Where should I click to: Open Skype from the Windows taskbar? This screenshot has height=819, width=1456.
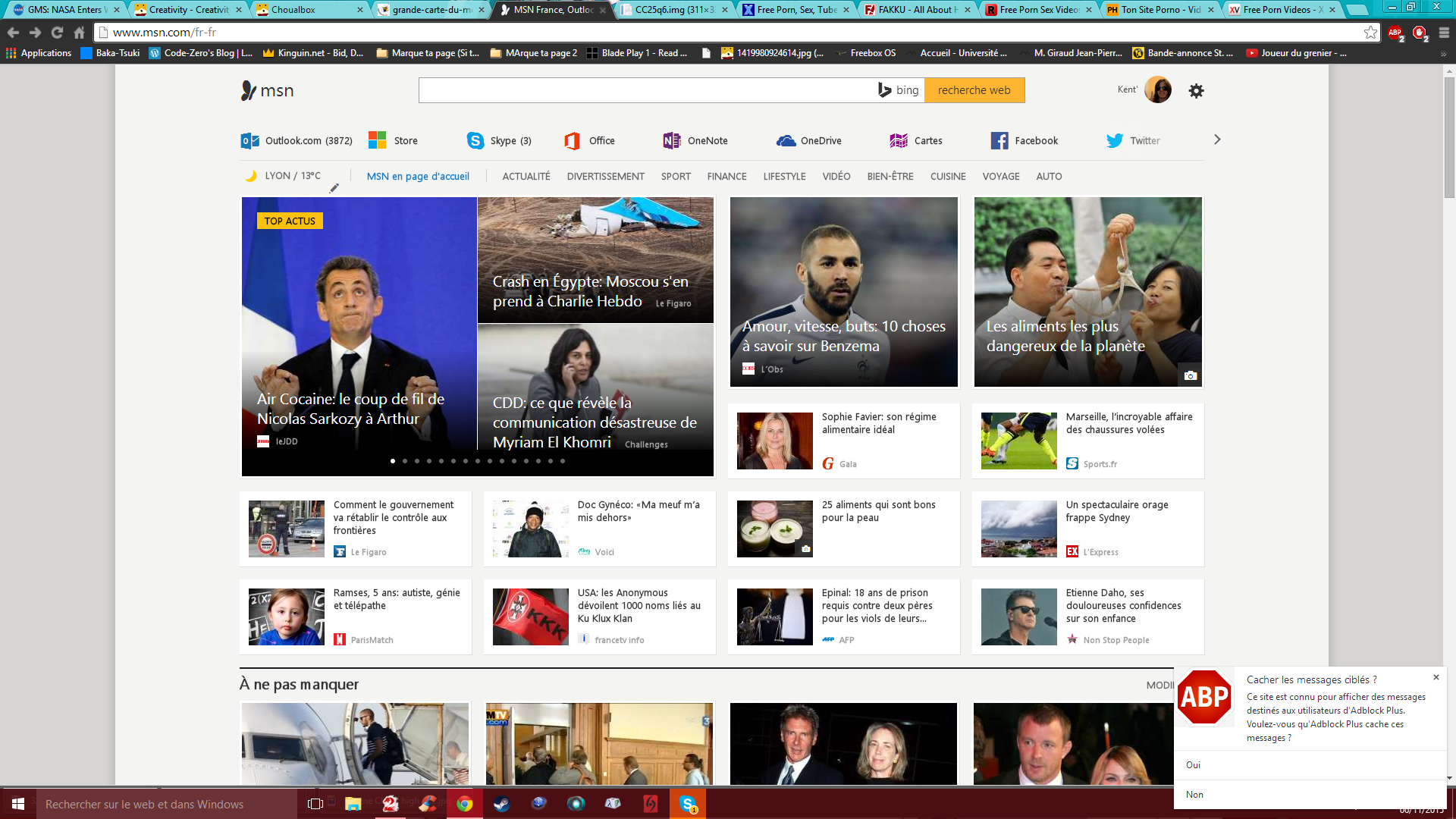(x=688, y=804)
